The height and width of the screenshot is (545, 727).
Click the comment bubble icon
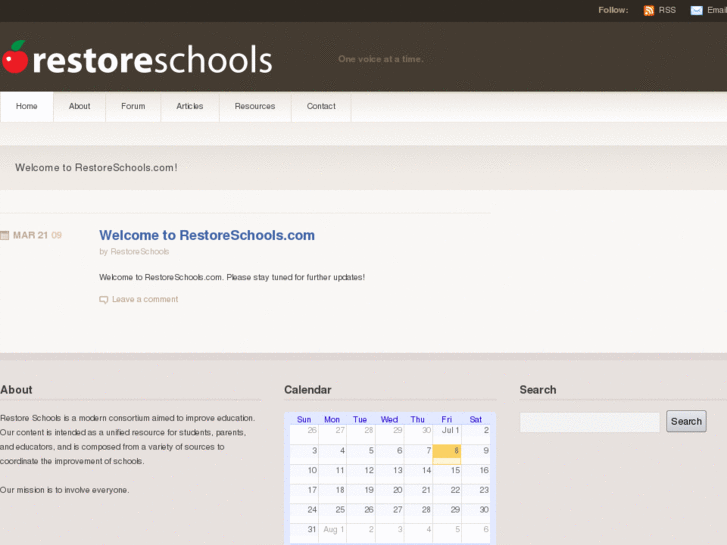click(x=103, y=300)
